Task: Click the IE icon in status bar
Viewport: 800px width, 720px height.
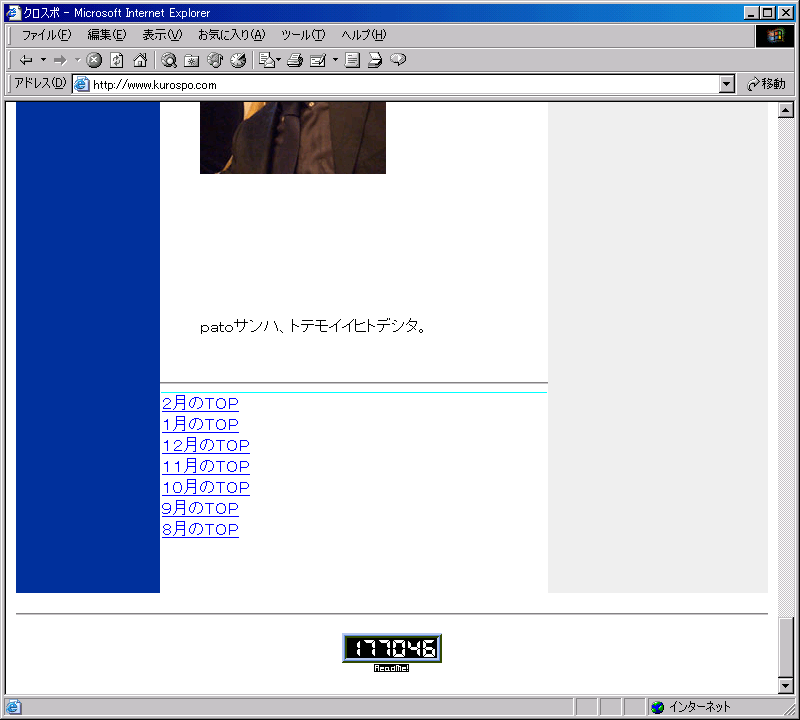Action: click(x=13, y=707)
